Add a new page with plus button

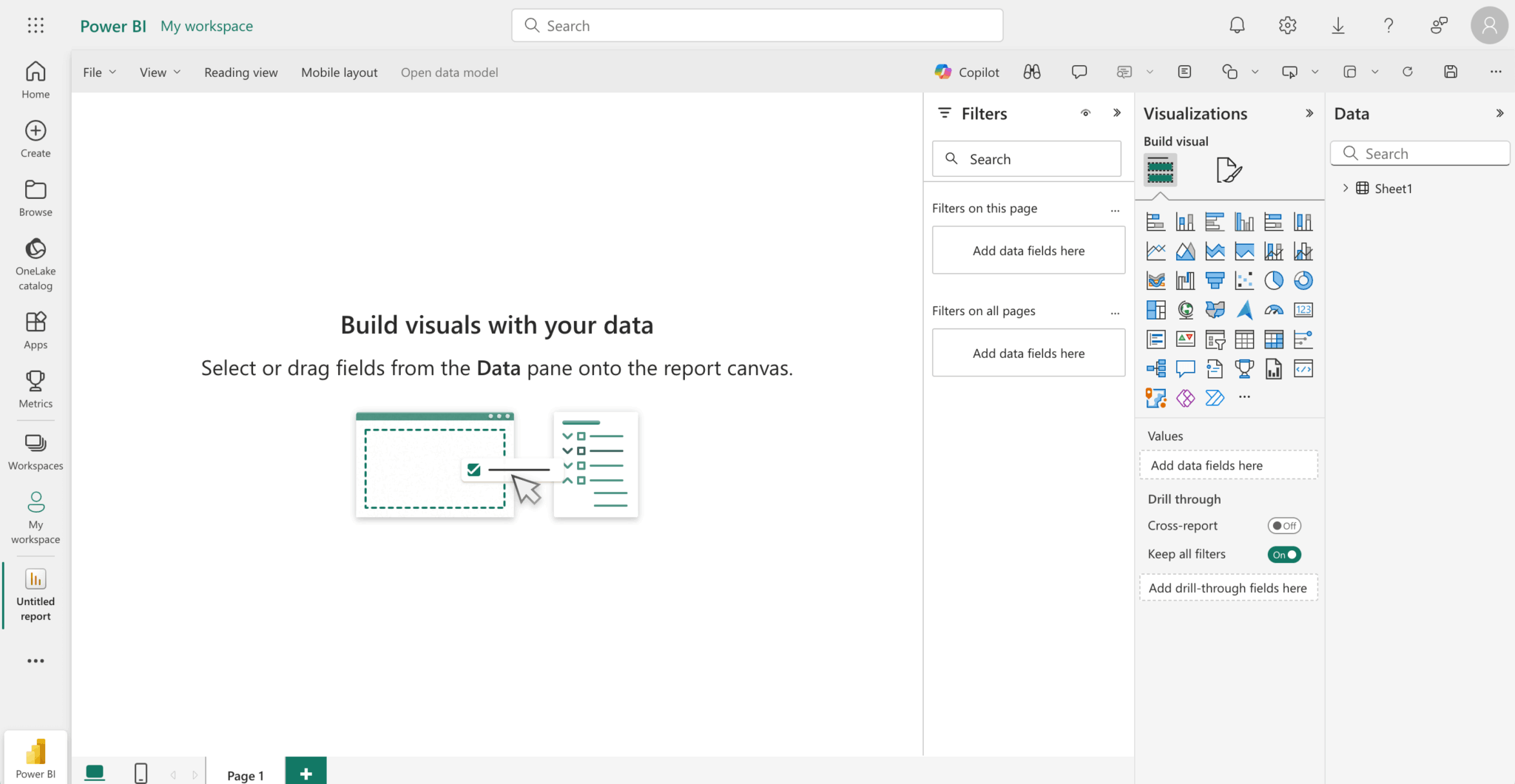[x=306, y=773]
